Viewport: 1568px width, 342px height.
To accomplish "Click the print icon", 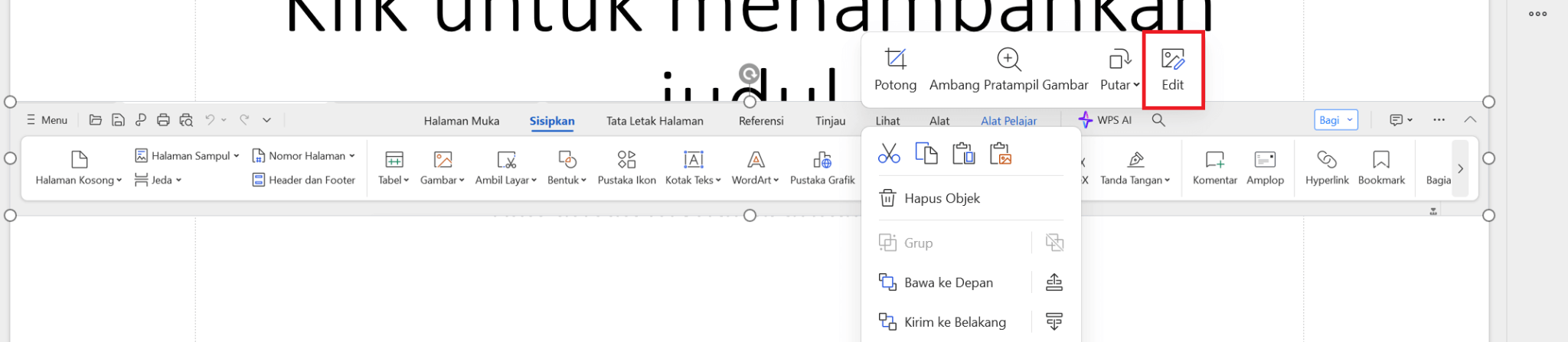I will click(x=163, y=120).
